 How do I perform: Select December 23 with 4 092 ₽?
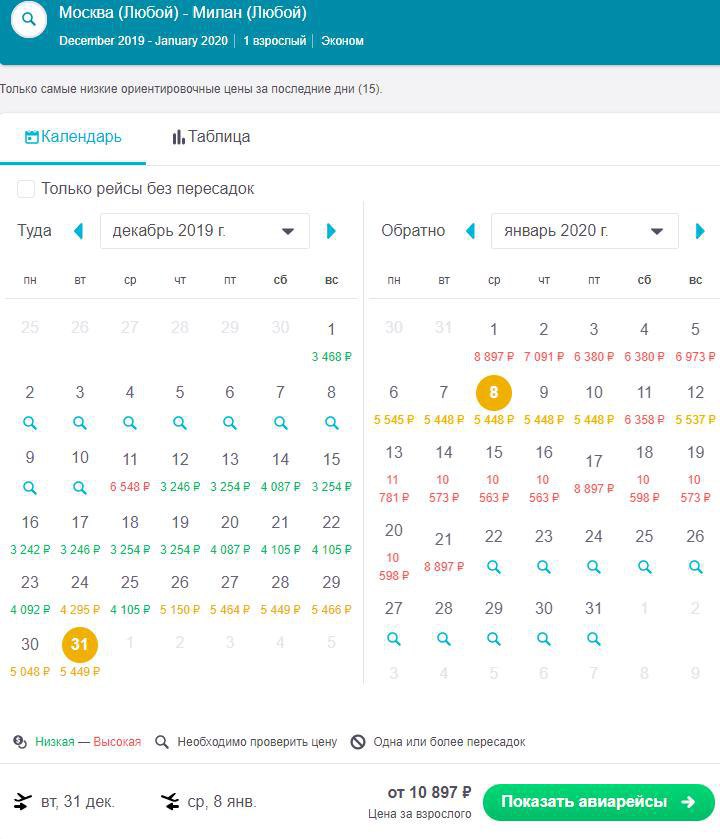pos(30,594)
